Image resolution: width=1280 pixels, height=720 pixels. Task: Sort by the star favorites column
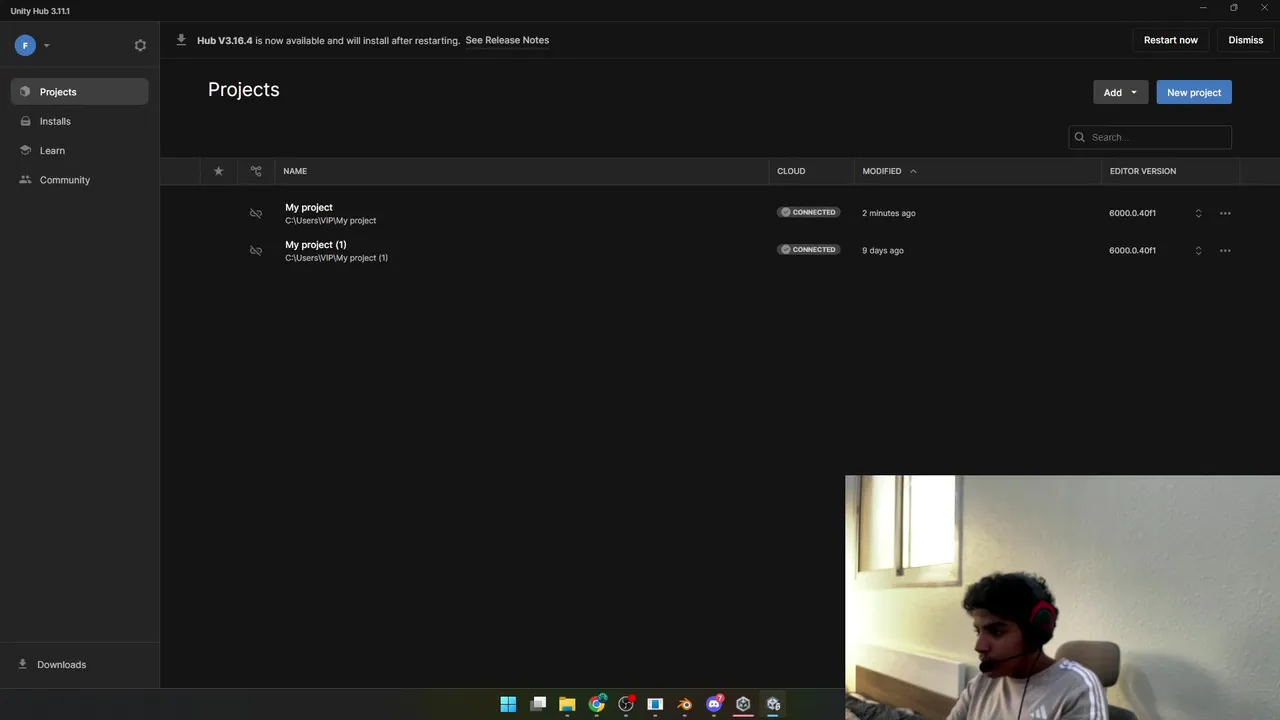[x=219, y=171]
